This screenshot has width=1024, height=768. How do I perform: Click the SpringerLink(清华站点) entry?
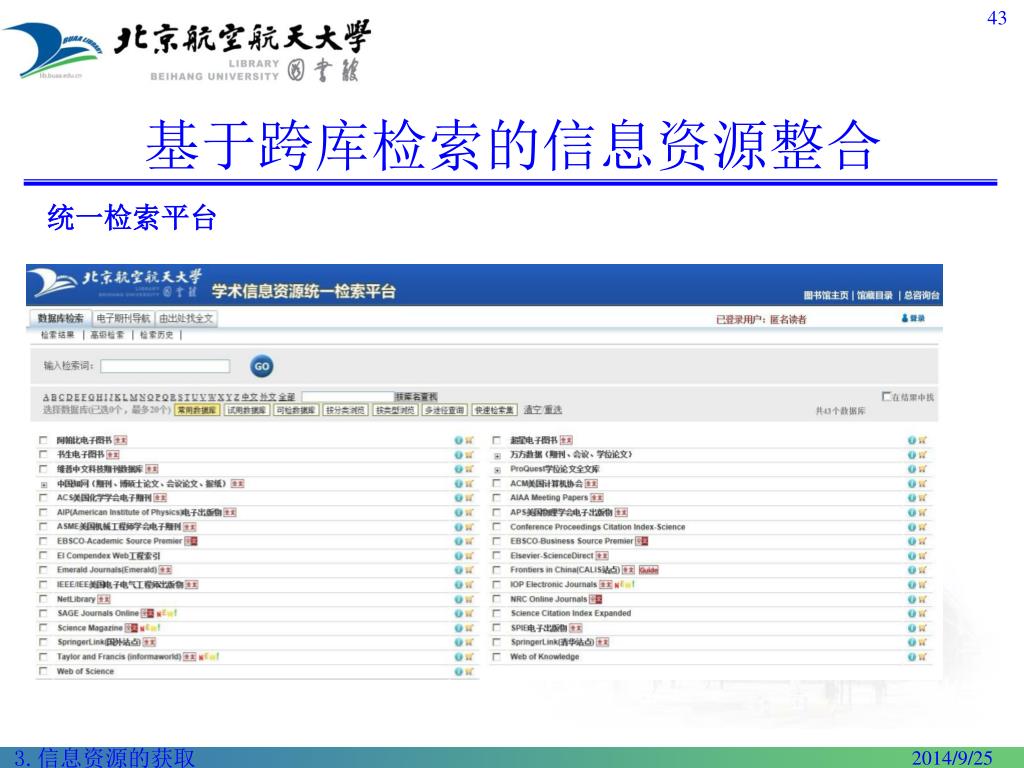click(552, 643)
